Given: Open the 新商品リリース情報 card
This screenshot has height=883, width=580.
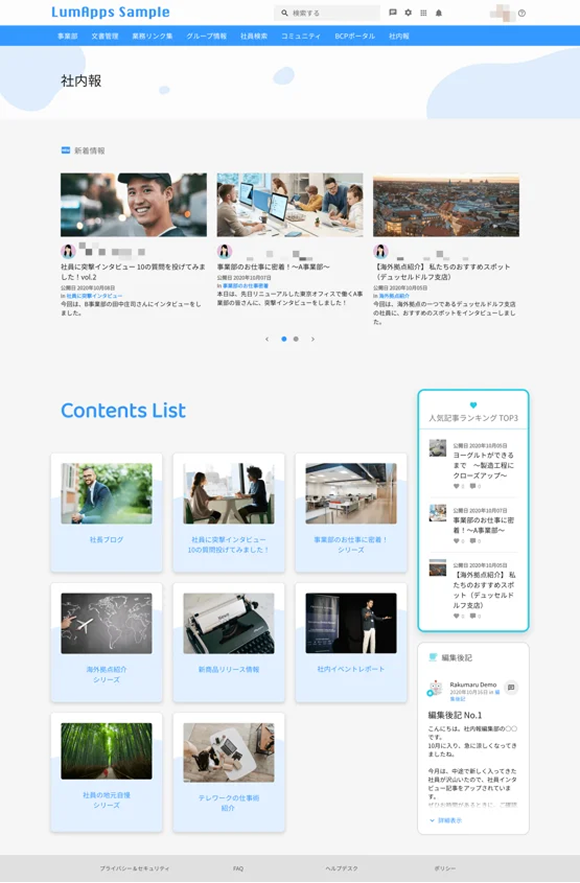Looking at the screenshot, I should 229,643.
